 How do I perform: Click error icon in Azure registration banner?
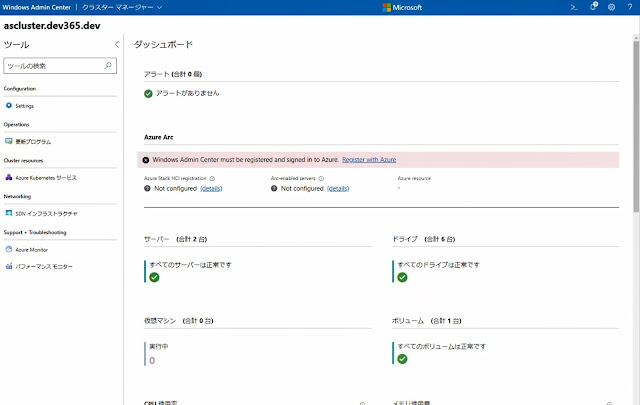point(146,160)
